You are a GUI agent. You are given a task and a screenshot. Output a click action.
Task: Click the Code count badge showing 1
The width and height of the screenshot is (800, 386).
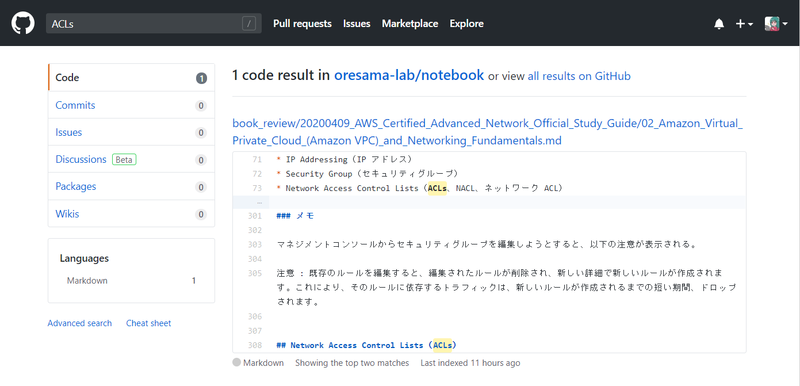click(x=202, y=79)
